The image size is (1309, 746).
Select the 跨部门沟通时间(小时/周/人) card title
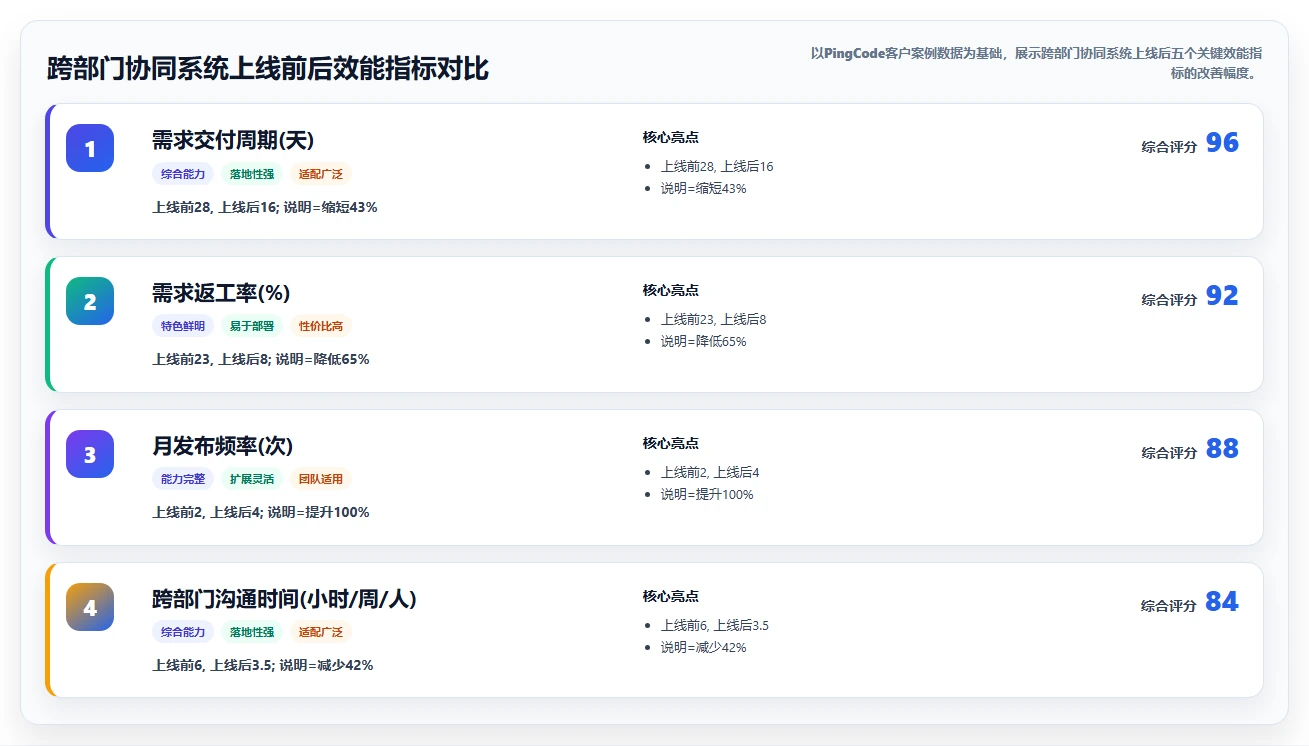click(284, 599)
